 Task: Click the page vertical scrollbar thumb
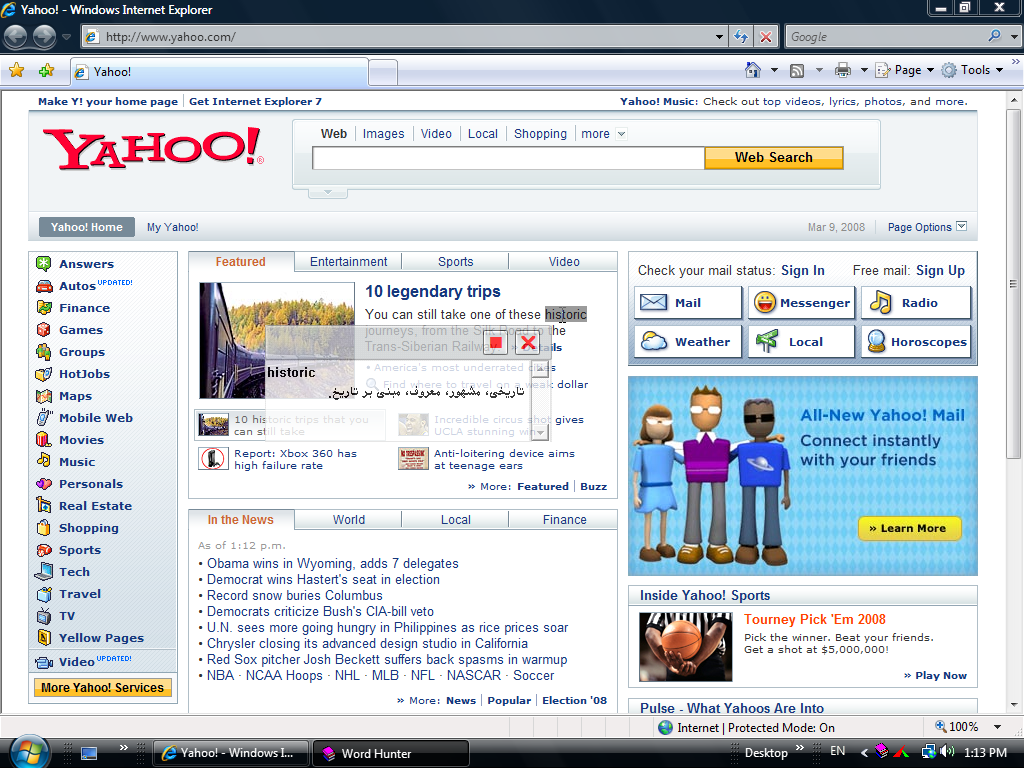(1013, 284)
